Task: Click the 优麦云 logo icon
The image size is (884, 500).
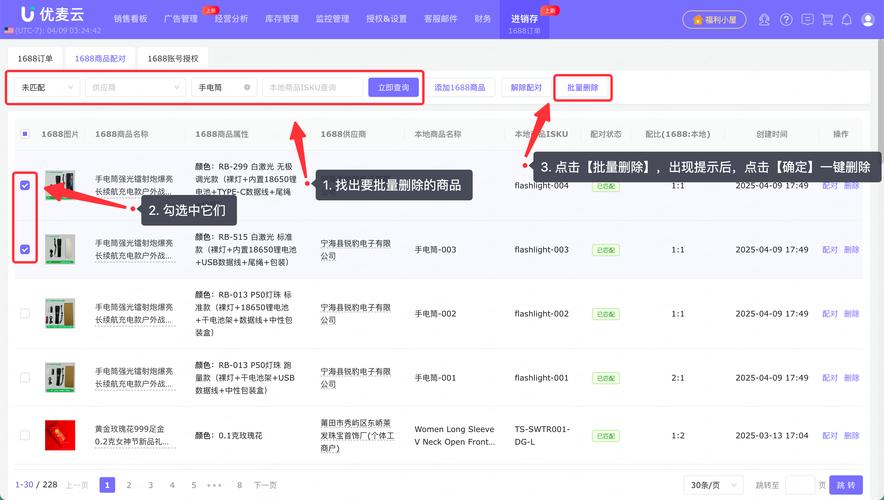Action: (x=28, y=14)
